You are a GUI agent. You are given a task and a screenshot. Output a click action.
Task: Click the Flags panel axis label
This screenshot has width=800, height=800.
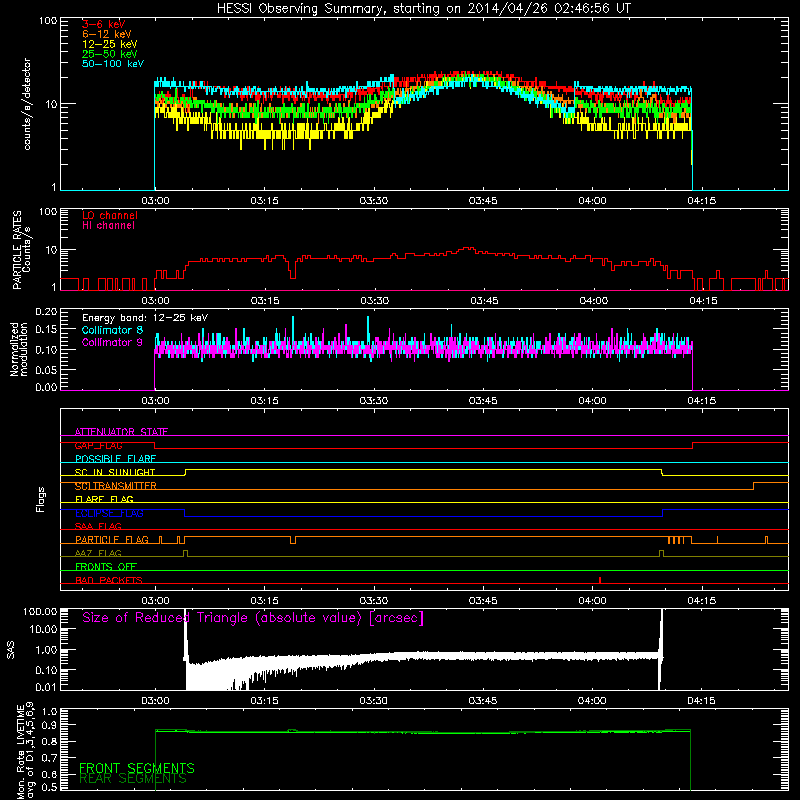coord(40,499)
